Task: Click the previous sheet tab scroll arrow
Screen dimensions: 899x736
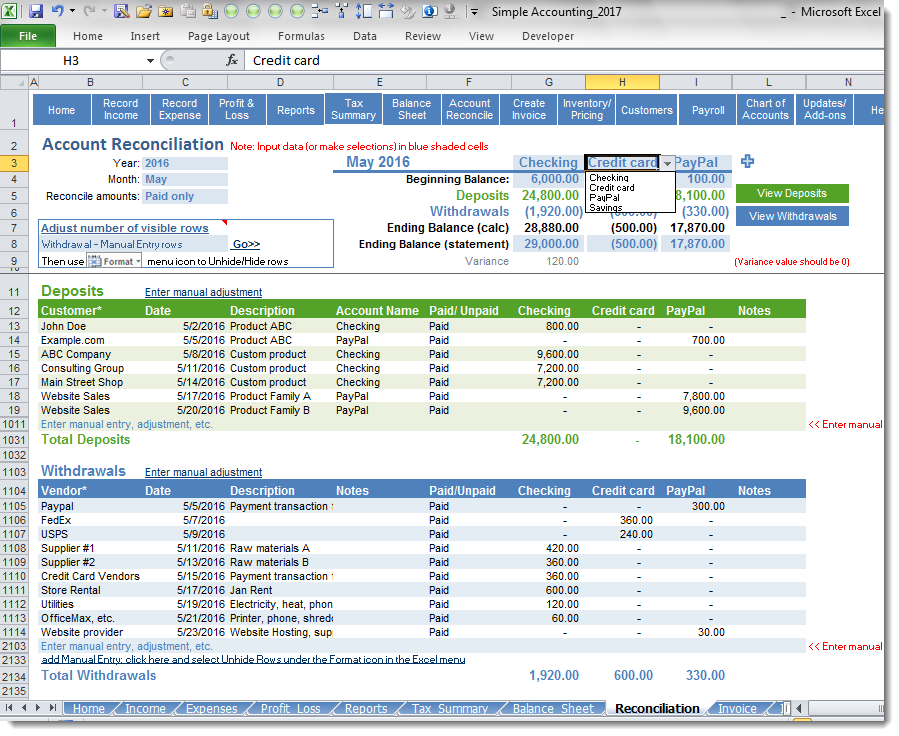Action: tap(24, 708)
